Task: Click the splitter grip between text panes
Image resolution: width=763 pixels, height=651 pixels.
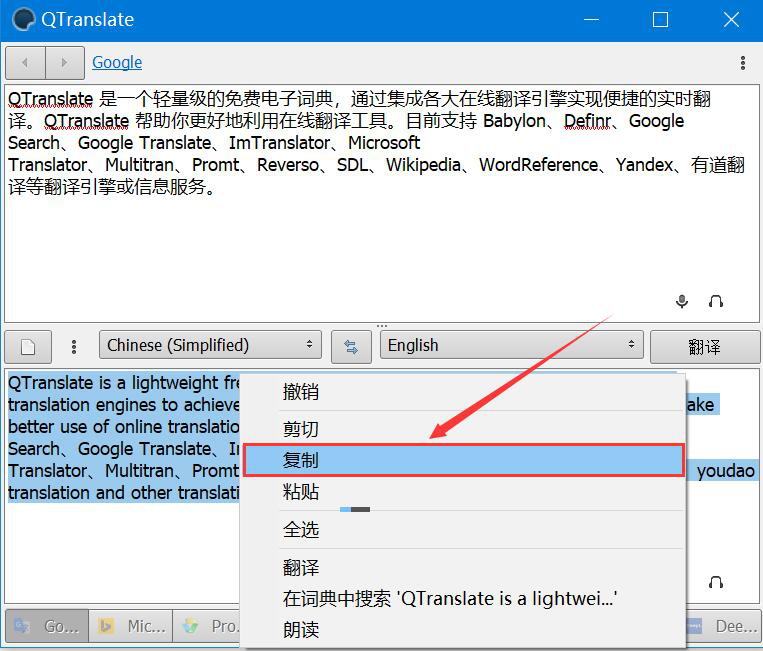Action: 382,326
